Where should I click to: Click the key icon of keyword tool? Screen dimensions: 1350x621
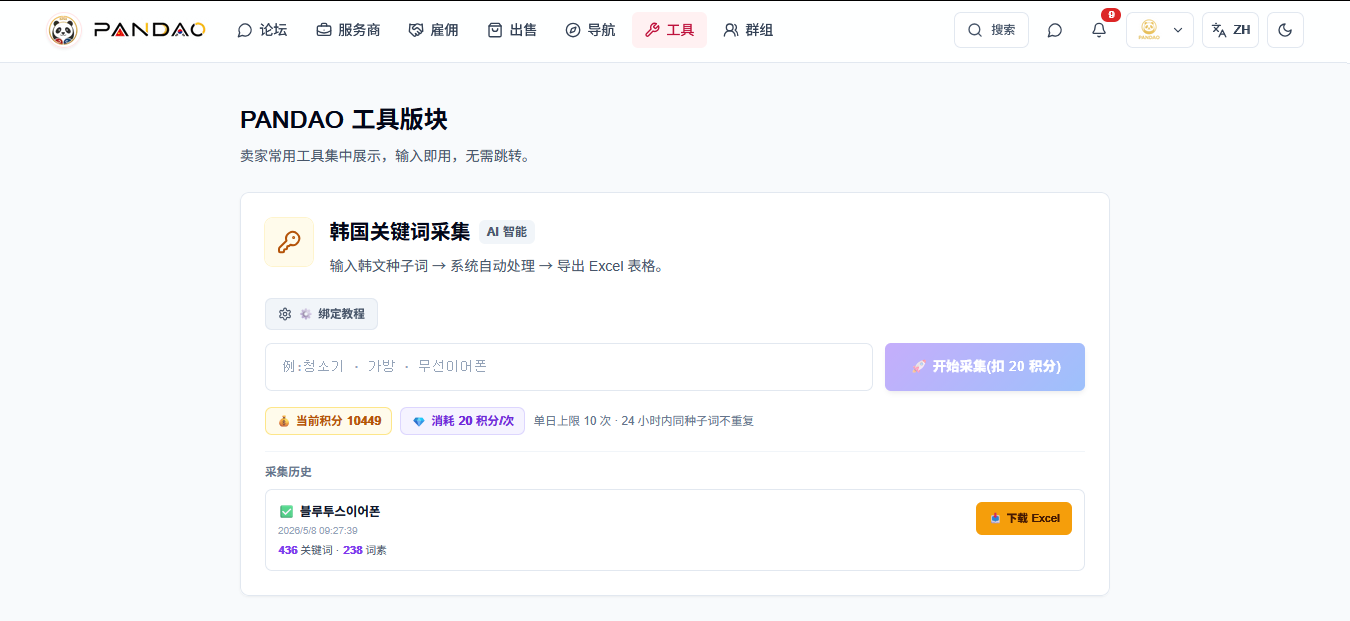pyautogui.click(x=289, y=242)
